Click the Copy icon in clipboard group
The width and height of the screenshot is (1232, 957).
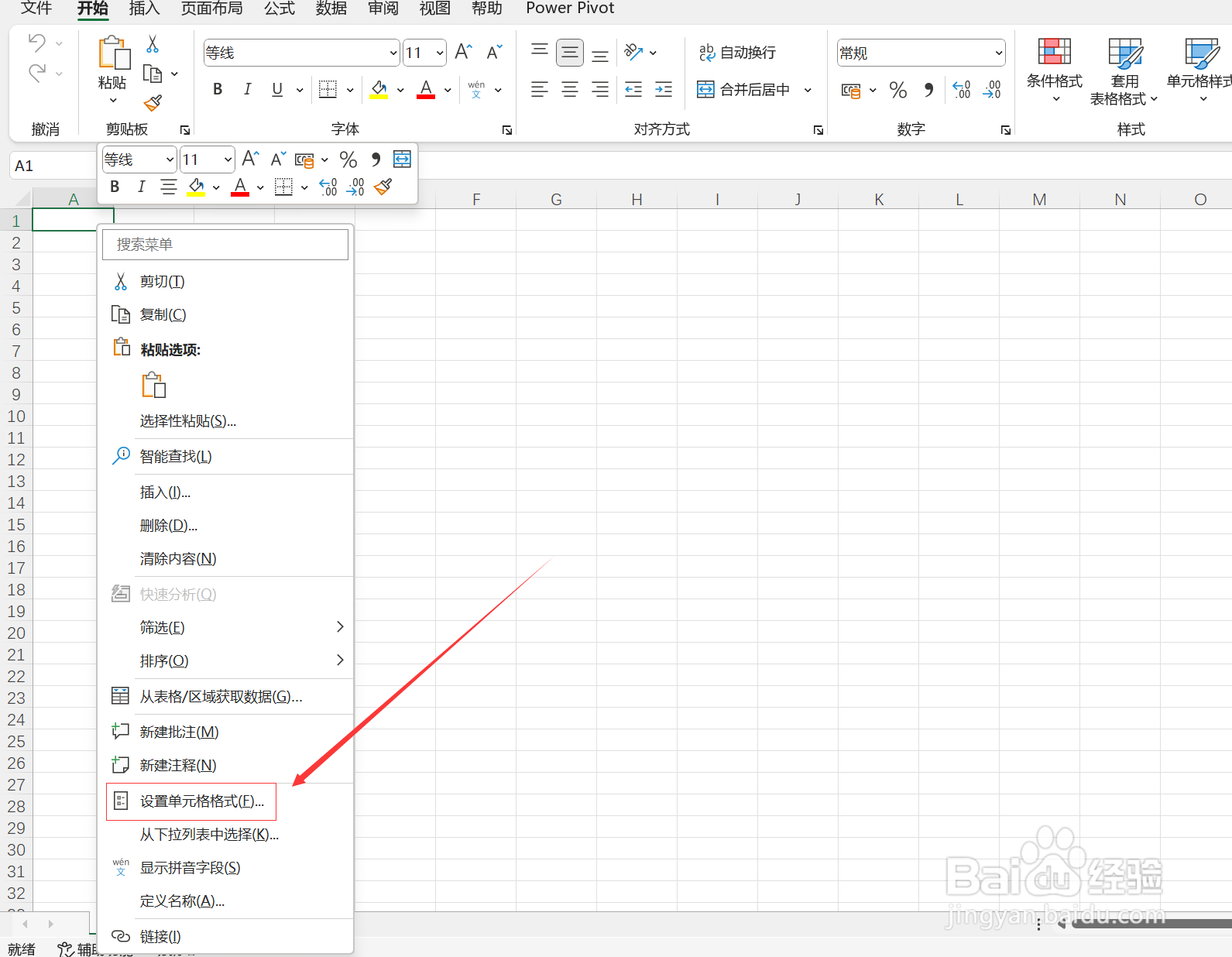click(153, 74)
